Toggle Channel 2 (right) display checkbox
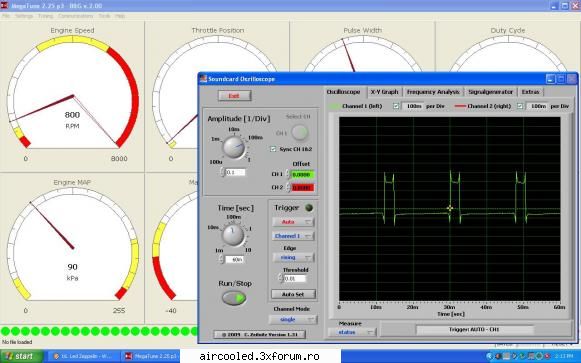 coord(520,106)
